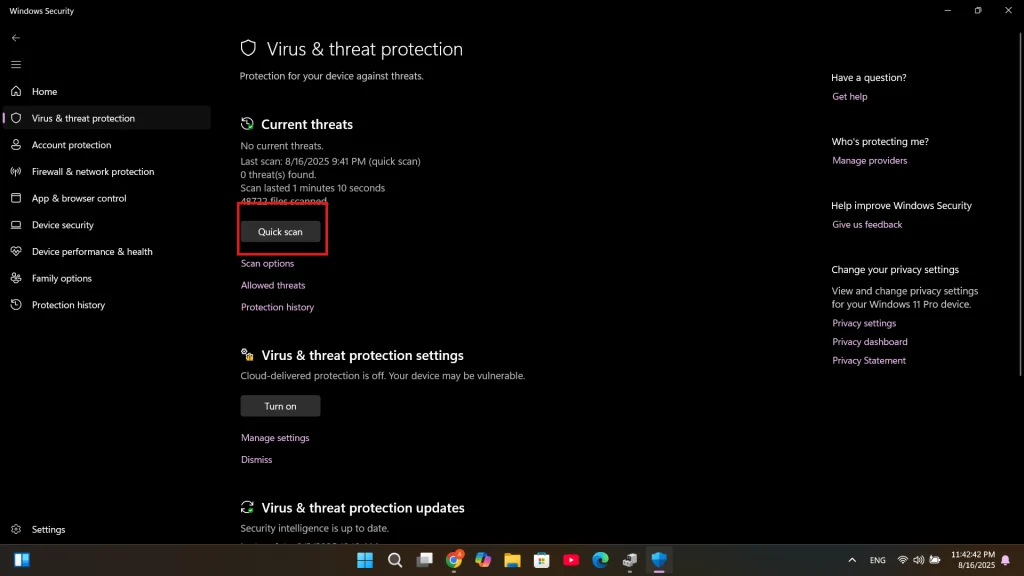The height and width of the screenshot is (576, 1024).
Task: Select Family options in sidebar
Action: [x=61, y=278]
